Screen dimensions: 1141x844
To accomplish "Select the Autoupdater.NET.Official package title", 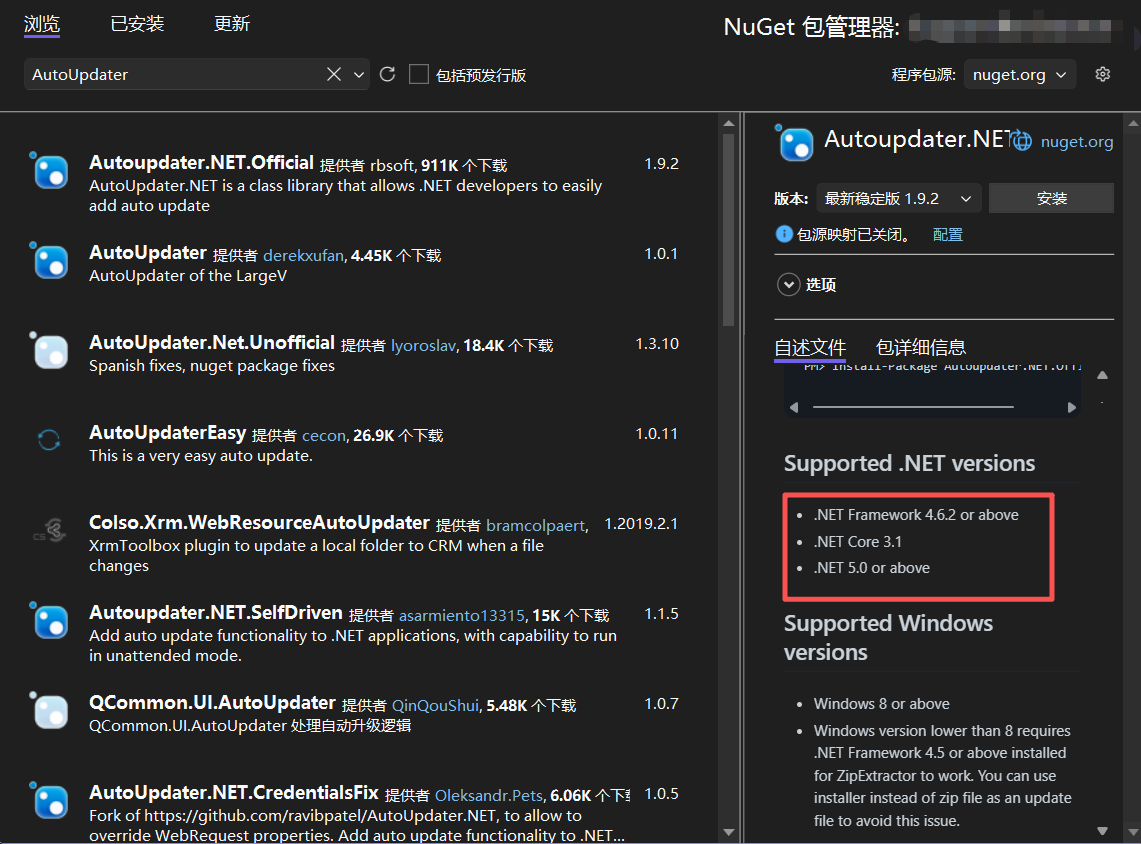I will [x=202, y=162].
